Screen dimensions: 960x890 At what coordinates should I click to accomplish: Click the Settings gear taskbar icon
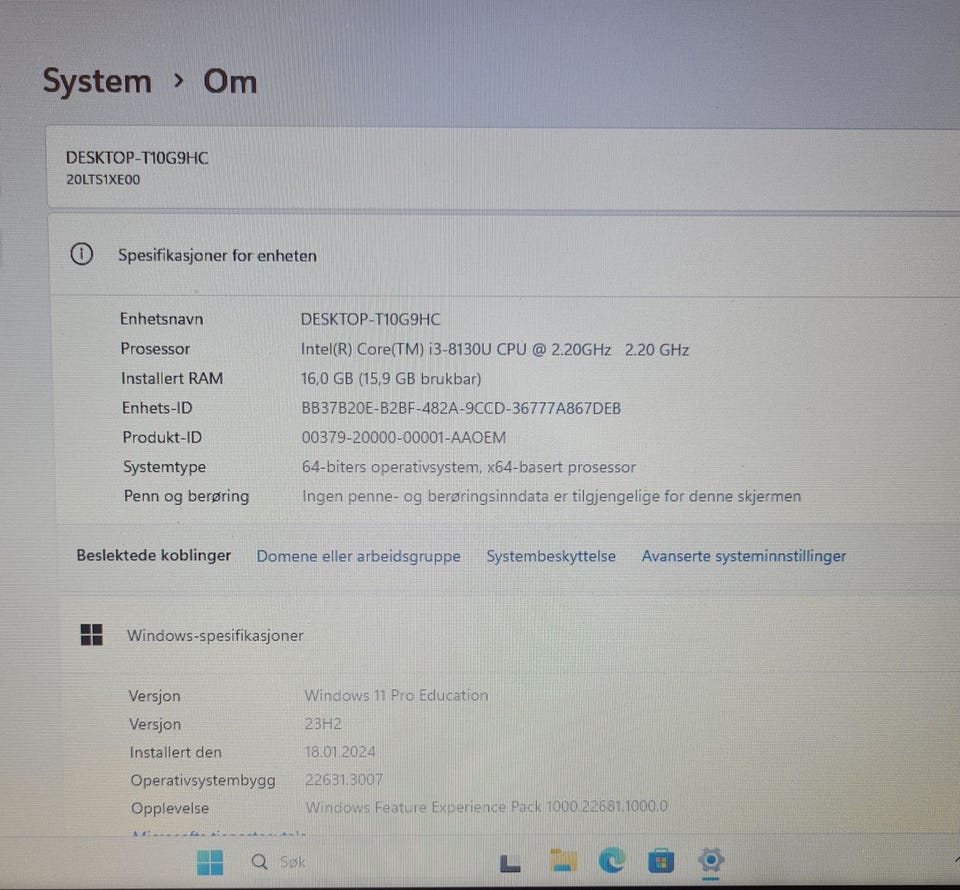point(711,860)
